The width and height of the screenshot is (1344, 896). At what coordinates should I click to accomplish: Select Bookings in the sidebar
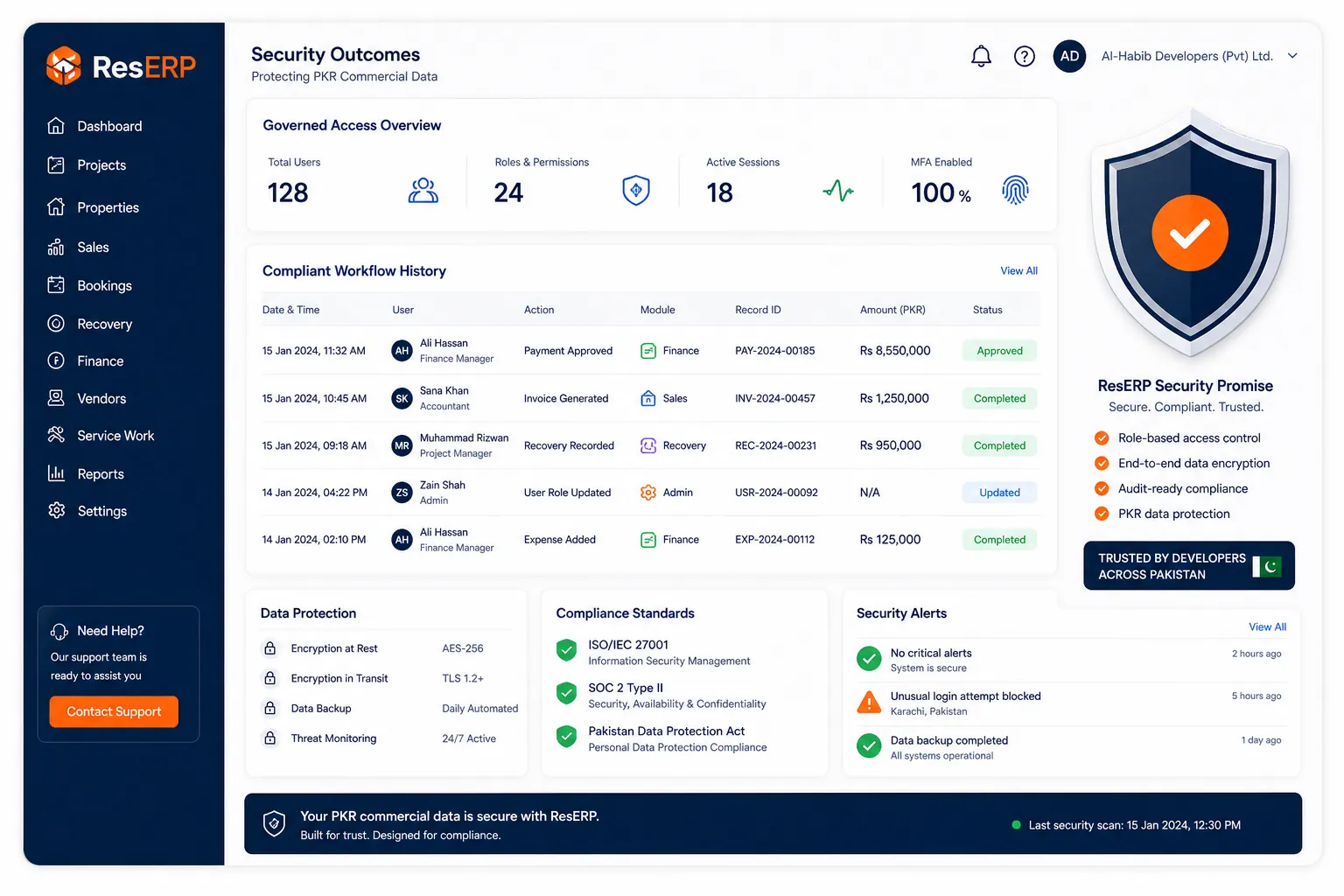click(104, 285)
